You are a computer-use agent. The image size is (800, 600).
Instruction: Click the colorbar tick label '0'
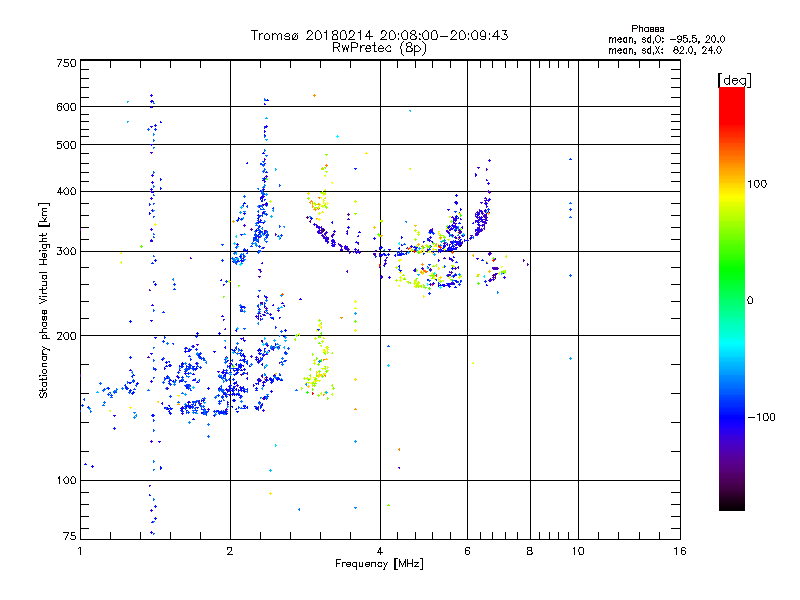[x=750, y=301]
